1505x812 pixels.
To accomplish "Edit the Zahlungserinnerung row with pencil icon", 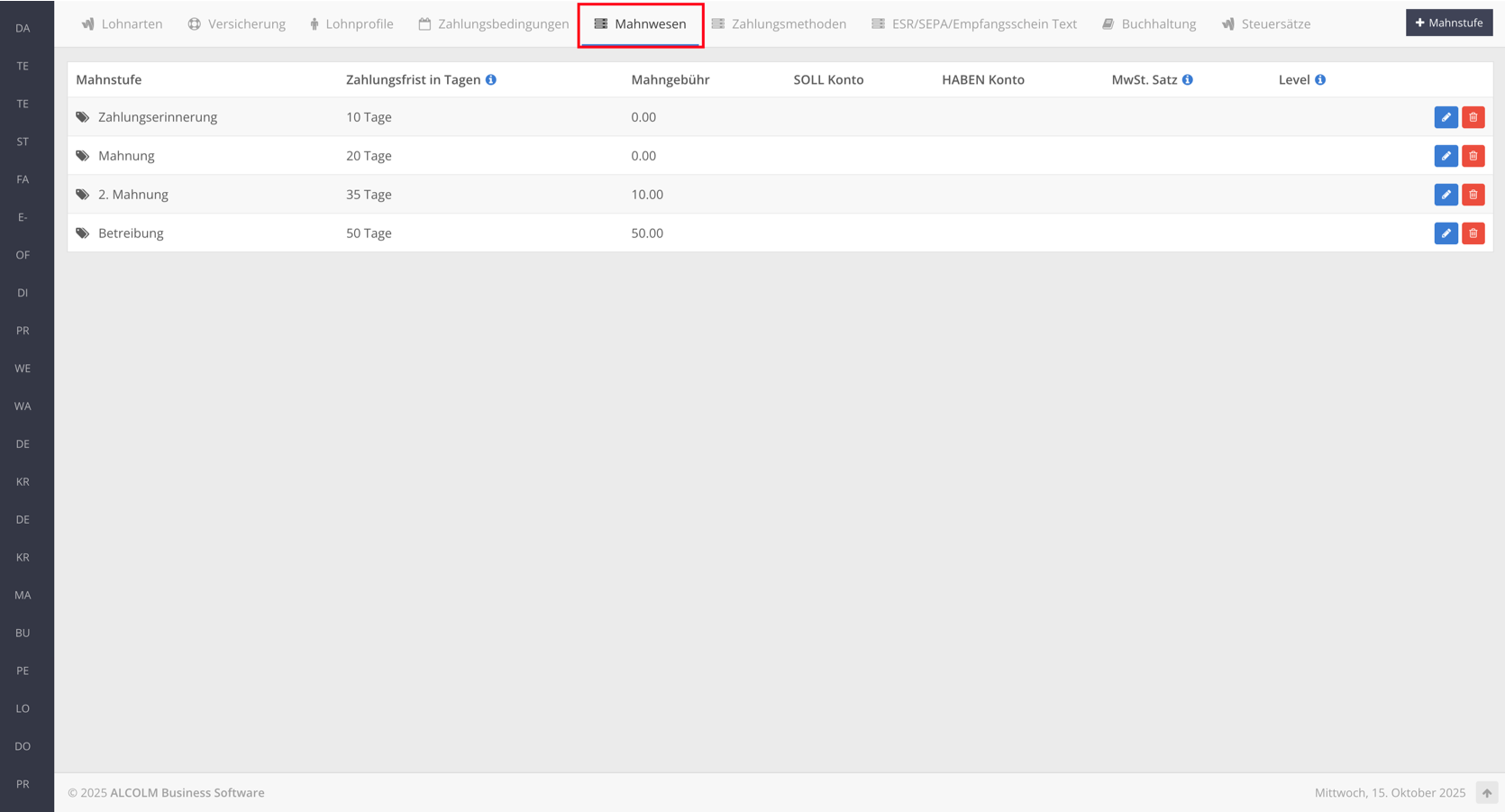I will point(1446,117).
